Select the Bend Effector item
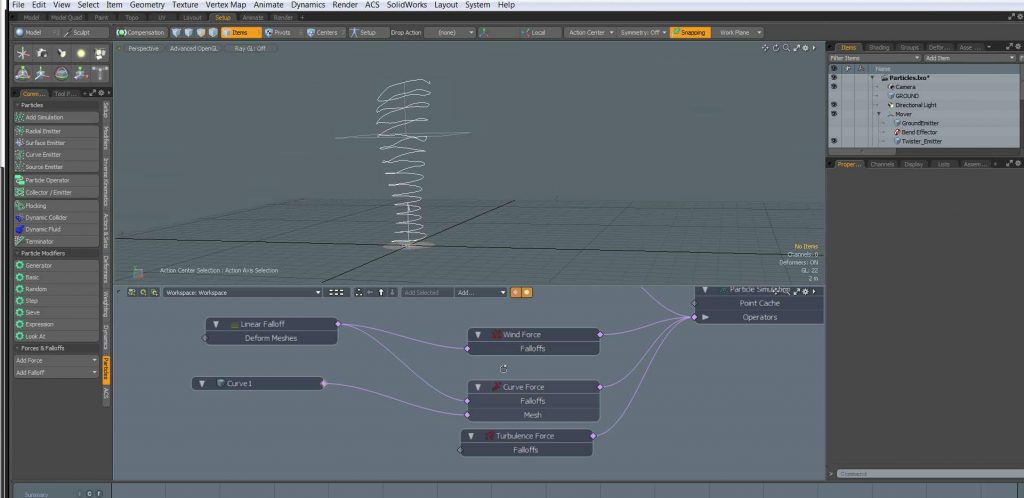Image resolution: width=1024 pixels, height=498 pixels. pyautogui.click(x=919, y=132)
